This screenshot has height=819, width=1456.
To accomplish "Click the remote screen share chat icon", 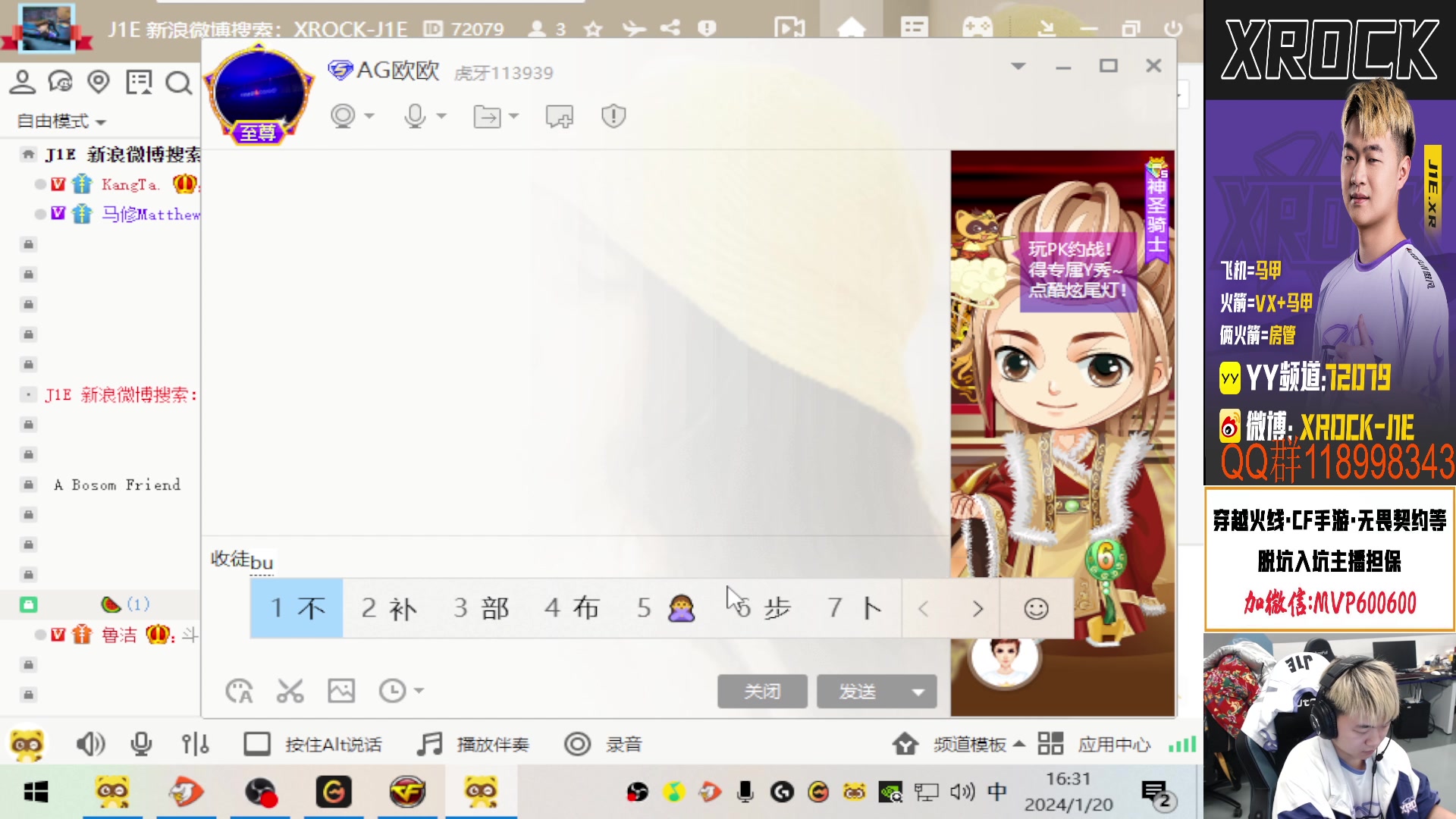I will pyautogui.click(x=560, y=117).
